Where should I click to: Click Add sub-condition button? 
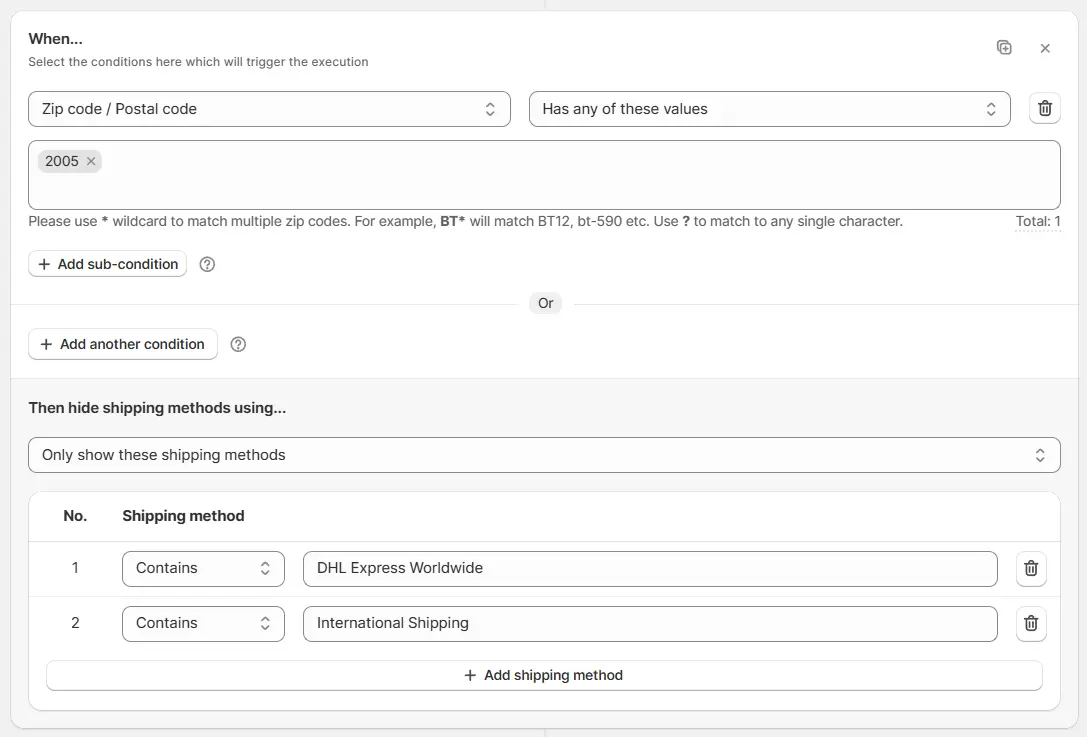click(108, 264)
